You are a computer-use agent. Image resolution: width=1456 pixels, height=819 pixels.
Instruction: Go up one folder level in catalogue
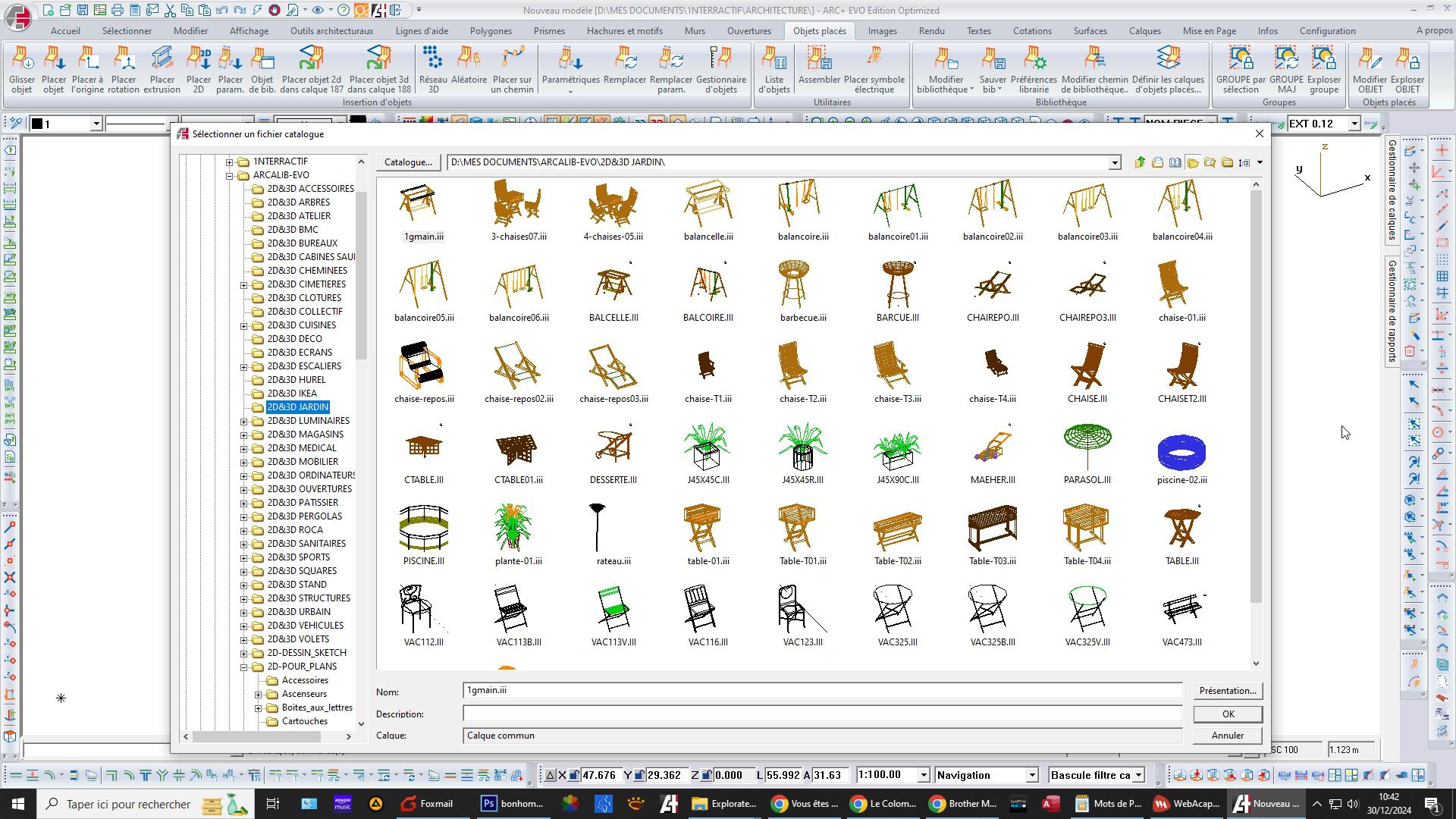click(1140, 162)
